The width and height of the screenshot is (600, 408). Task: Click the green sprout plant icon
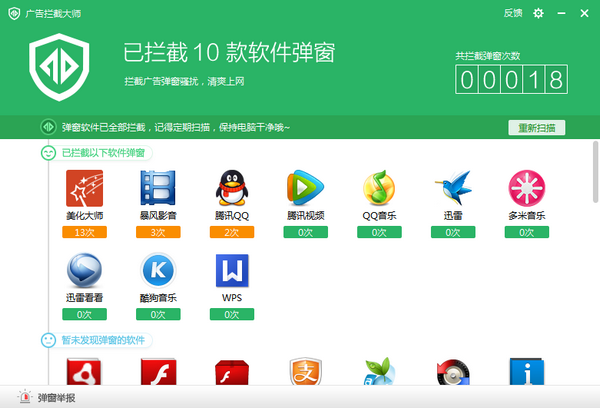point(379,371)
